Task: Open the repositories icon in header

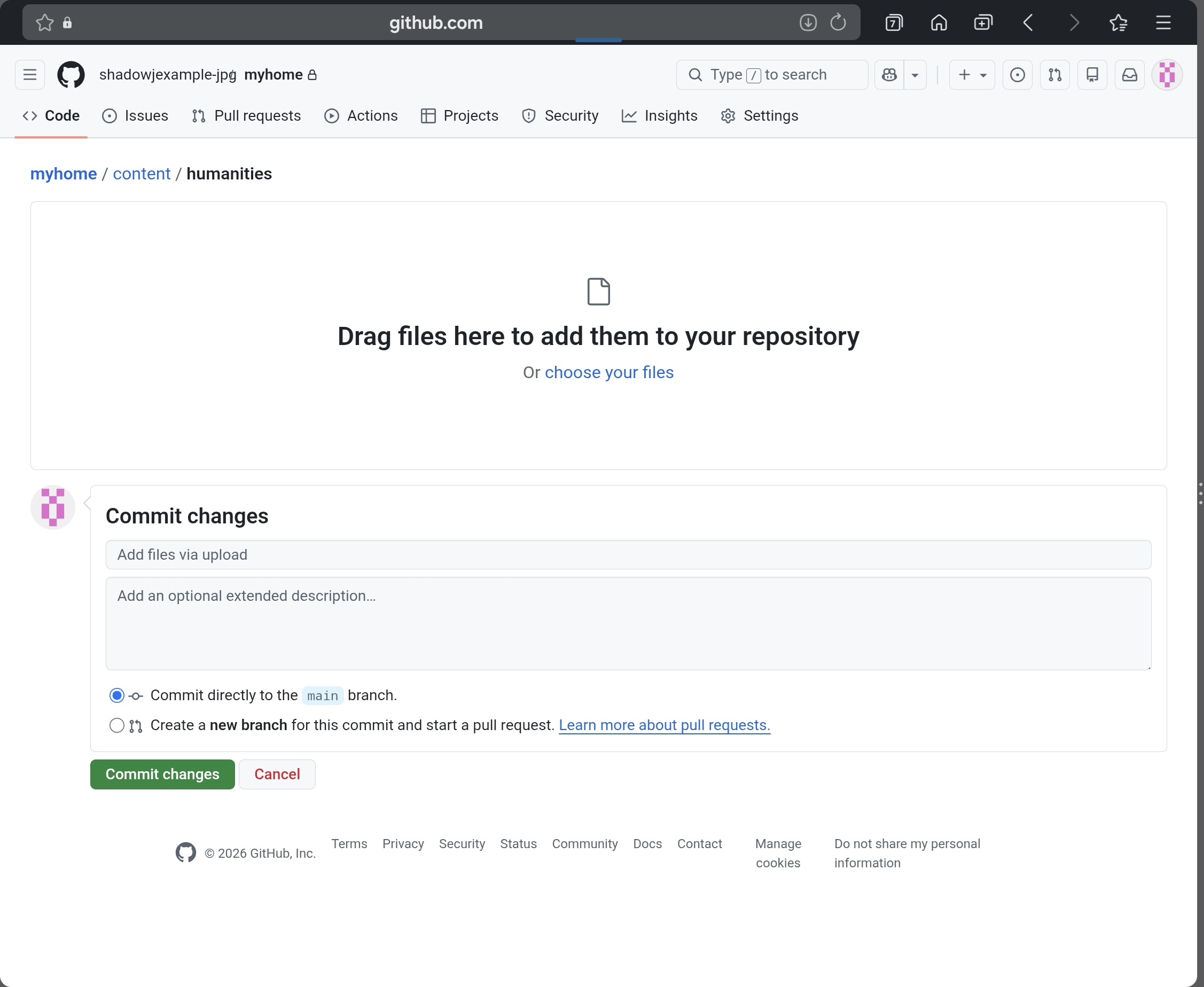Action: pos(1092,74)
